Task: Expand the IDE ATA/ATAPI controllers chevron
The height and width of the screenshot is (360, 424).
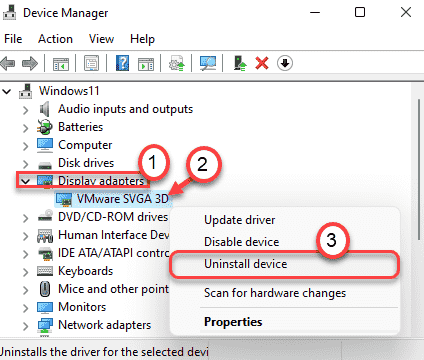Action: pyautogui.click(x=26, y=254)
